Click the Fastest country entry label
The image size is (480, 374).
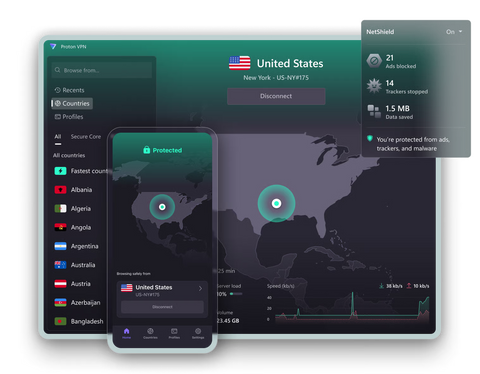point(89,171)
